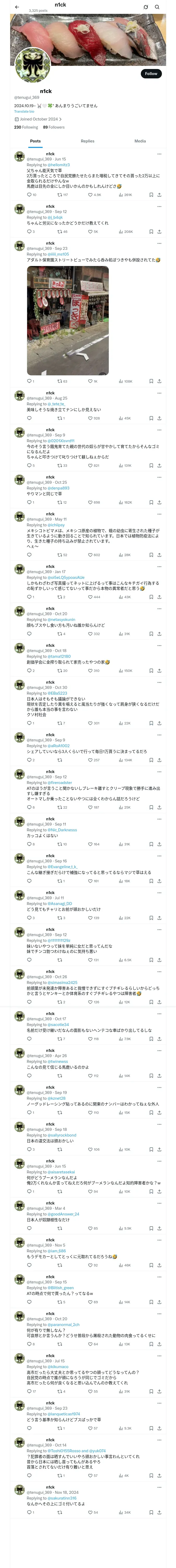
Task: Click the circular icon beside search
Action: tap(146, 7)
